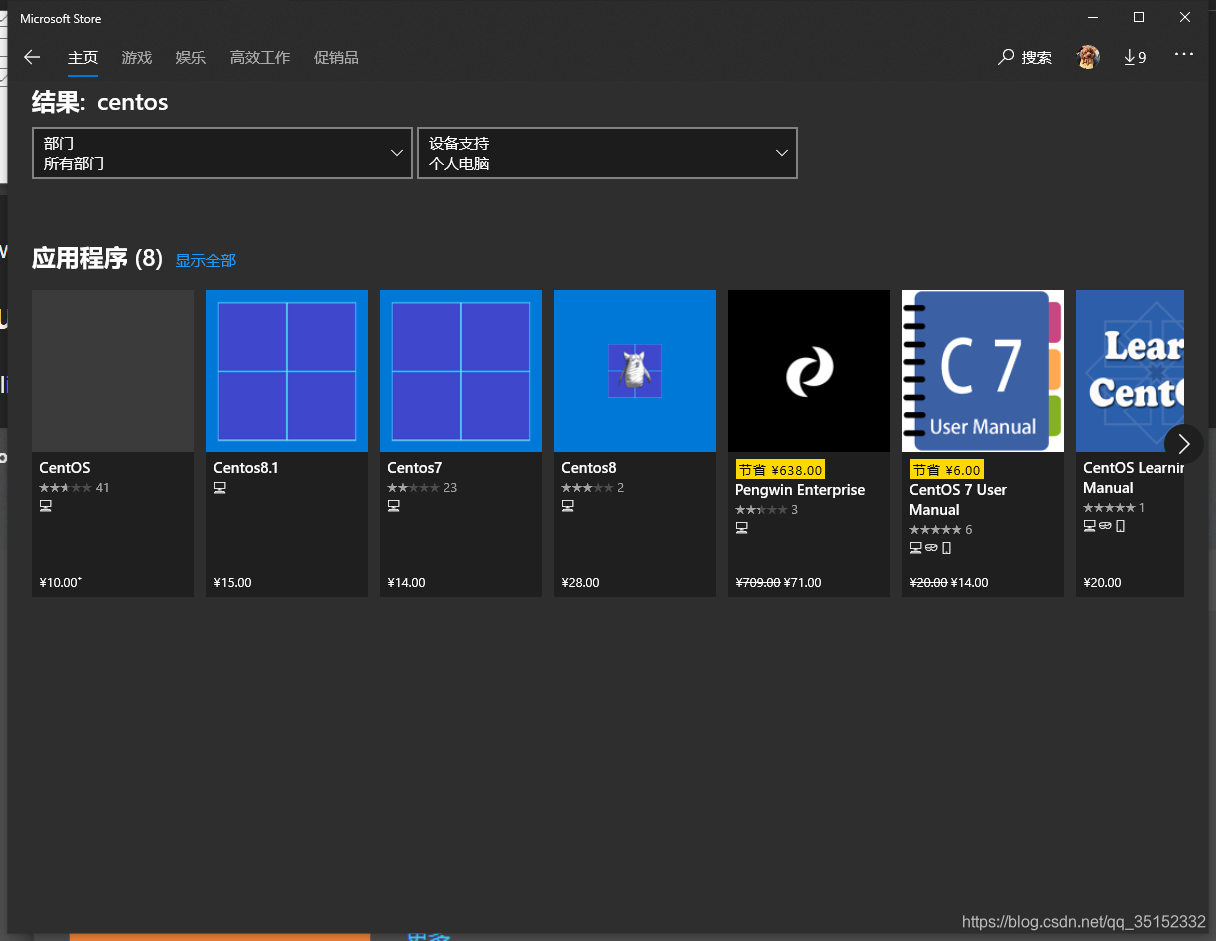Viewport: 1216px width, 941px height.
Task: Open CentOS Learning Manual tile image
Action: click(x=1130, y=371)
